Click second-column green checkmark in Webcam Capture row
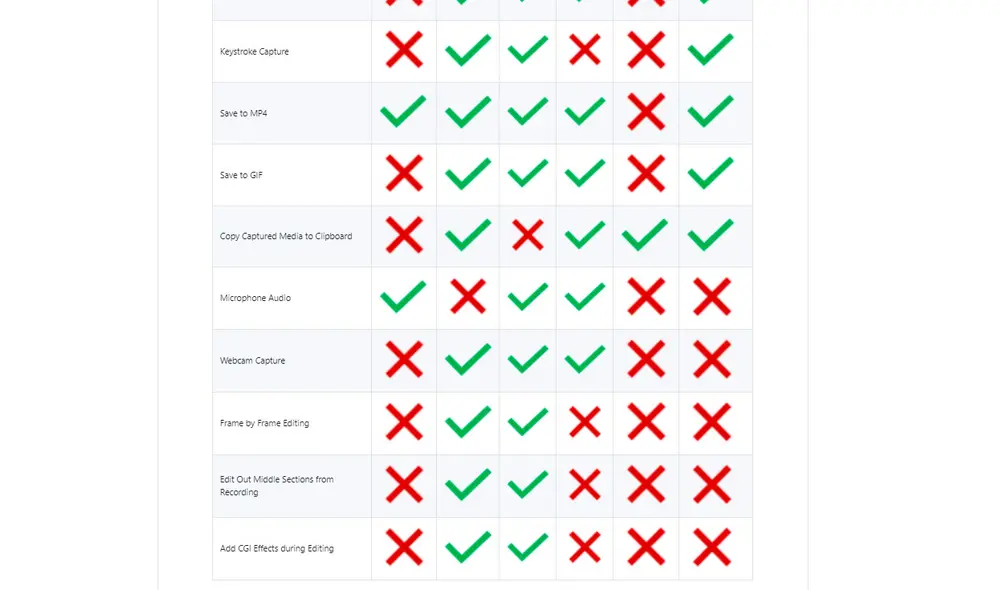 tap(467, 359)
